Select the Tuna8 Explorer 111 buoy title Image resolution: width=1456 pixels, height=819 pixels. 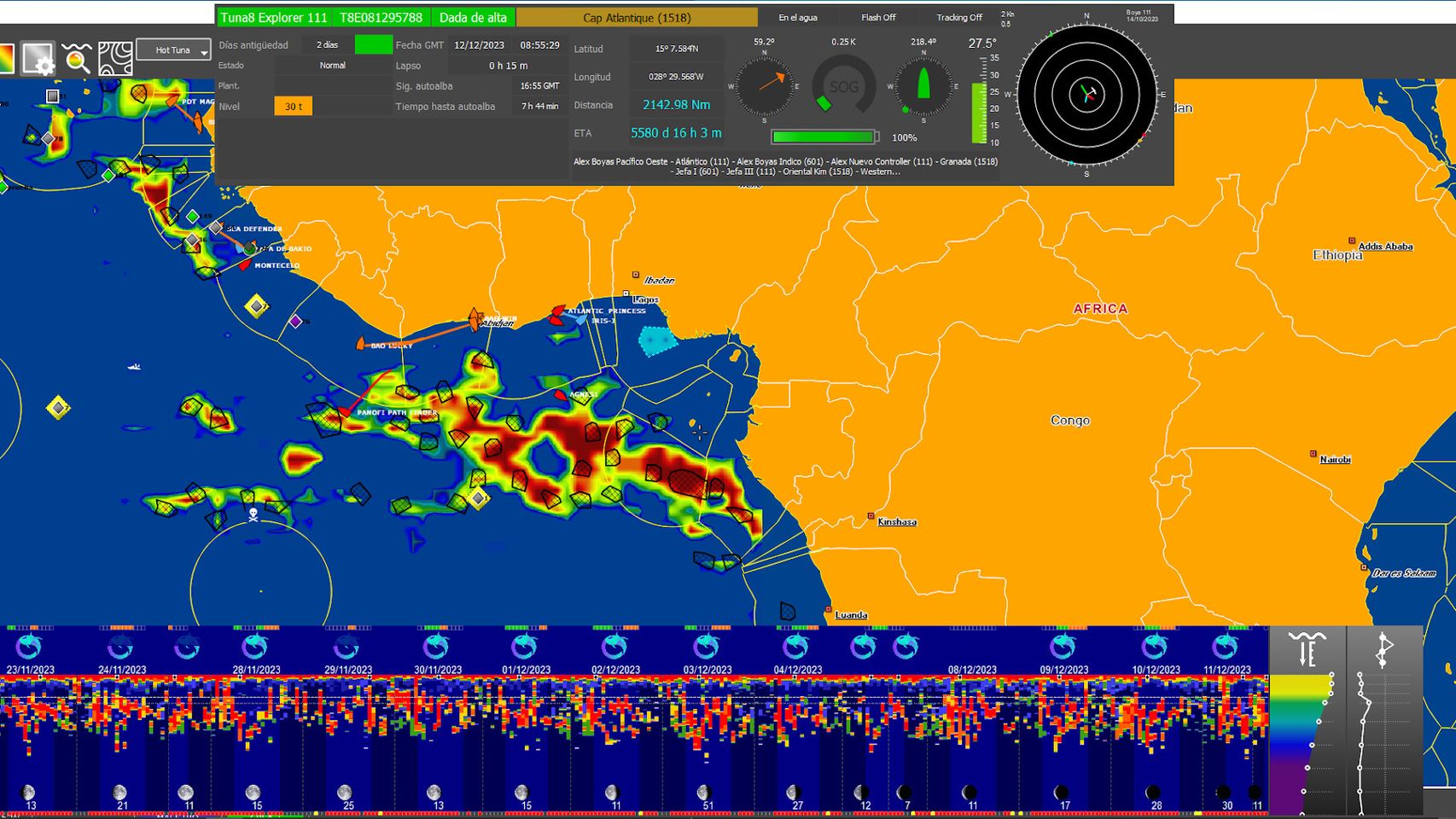(274, 17)
